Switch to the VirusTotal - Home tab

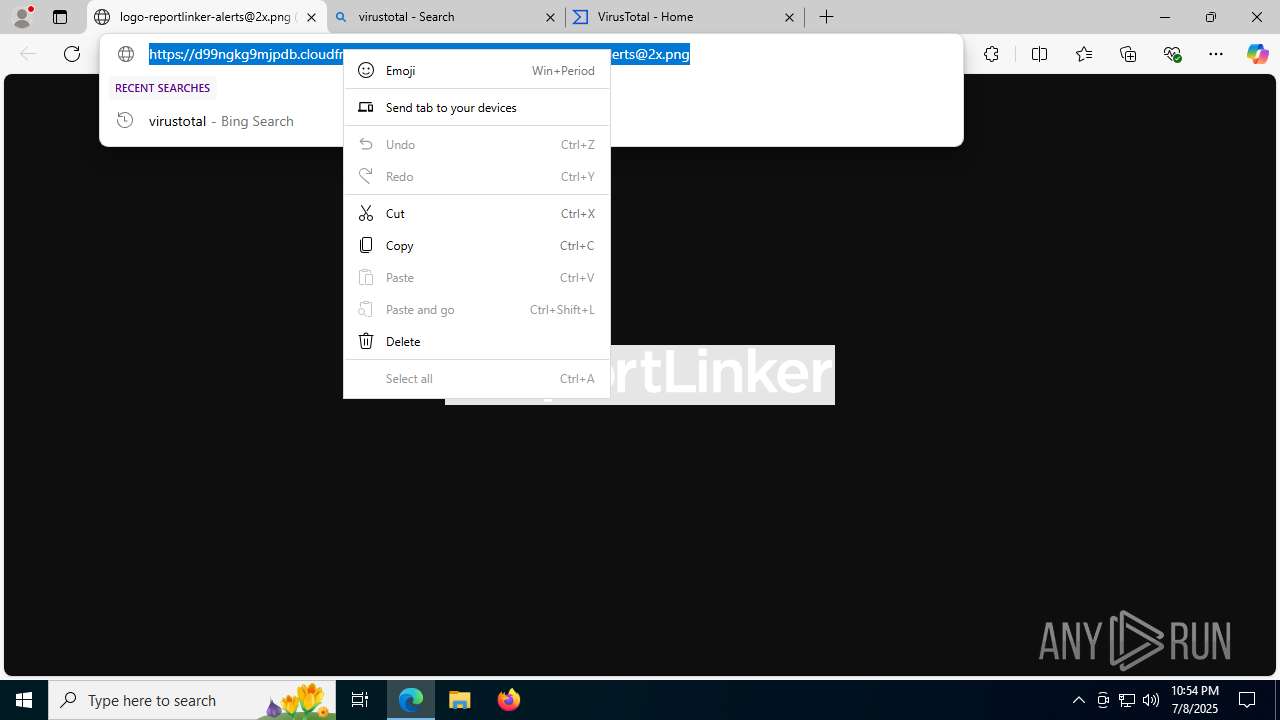[x=685, y=17]
